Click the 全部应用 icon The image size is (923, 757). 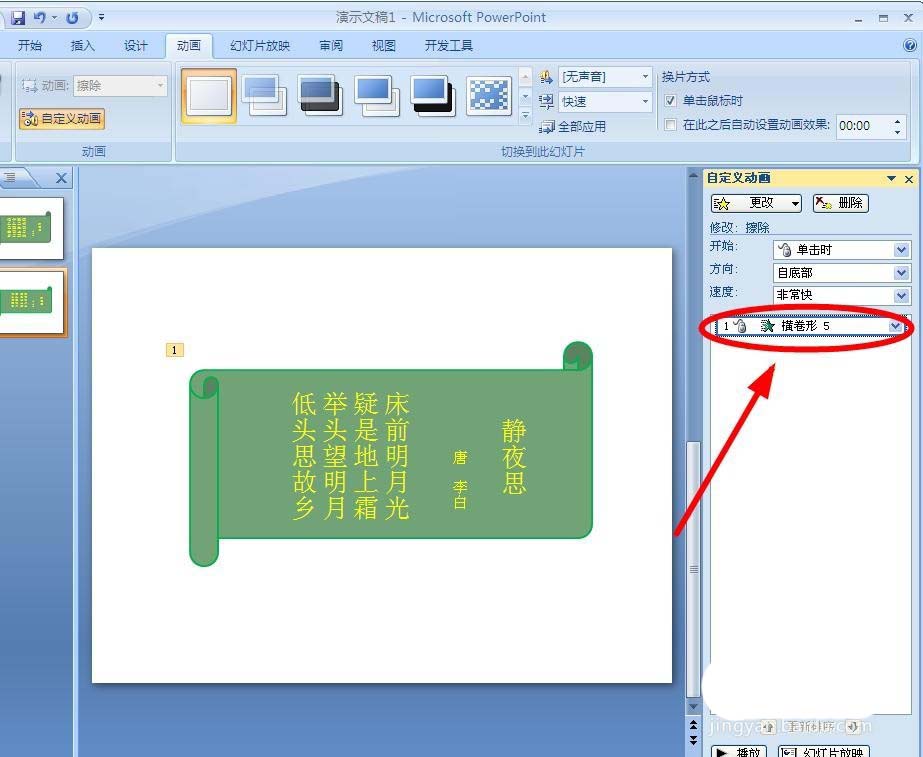point(547,127)
